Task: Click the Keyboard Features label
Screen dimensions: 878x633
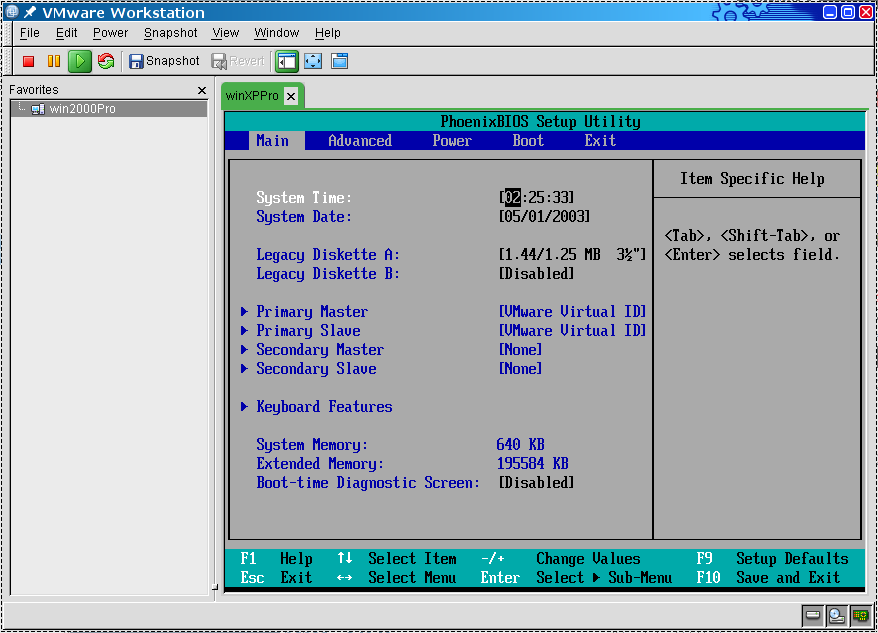Action: coord(324,407)
